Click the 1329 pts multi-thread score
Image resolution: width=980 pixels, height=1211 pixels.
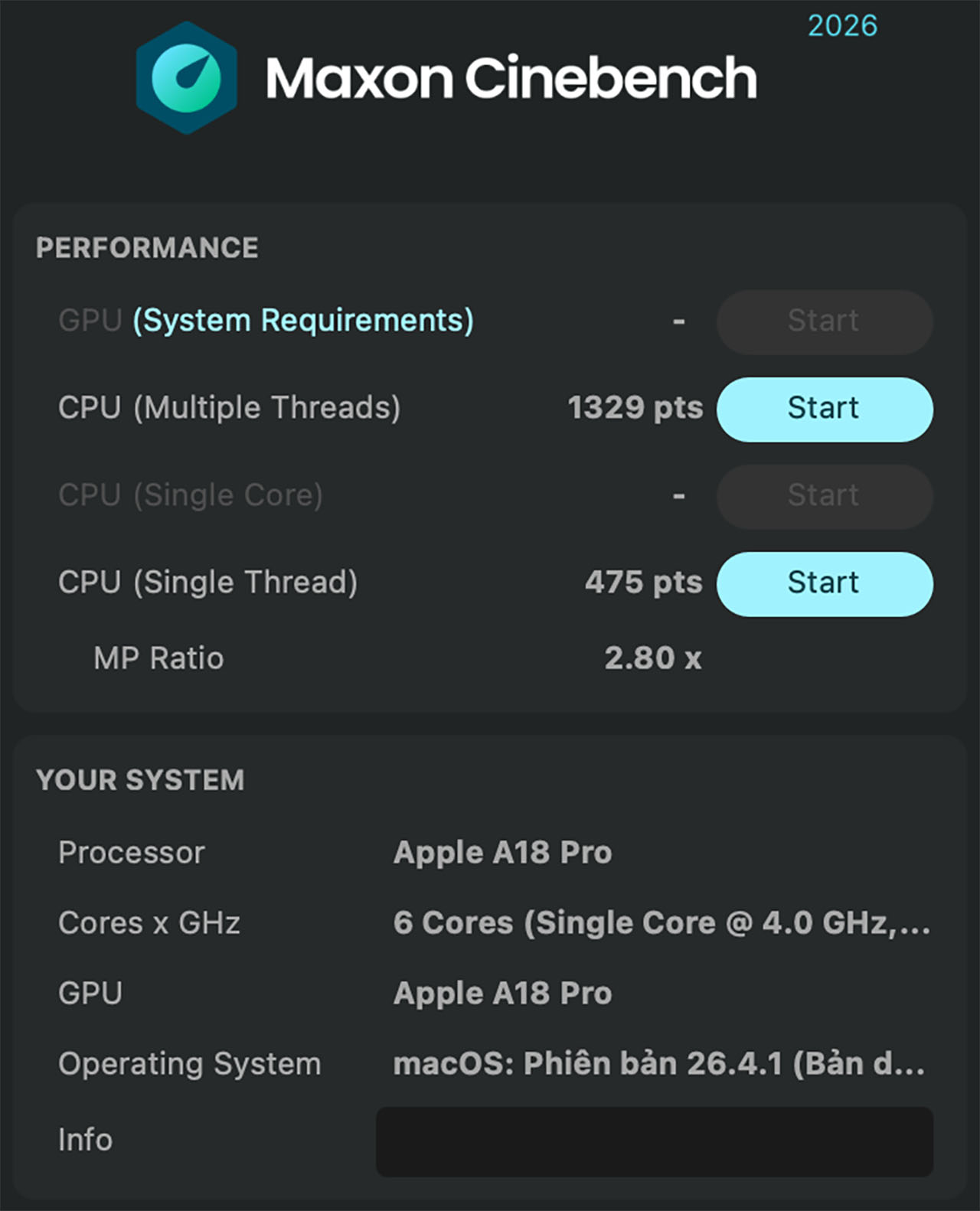click(x=636, y=408)
